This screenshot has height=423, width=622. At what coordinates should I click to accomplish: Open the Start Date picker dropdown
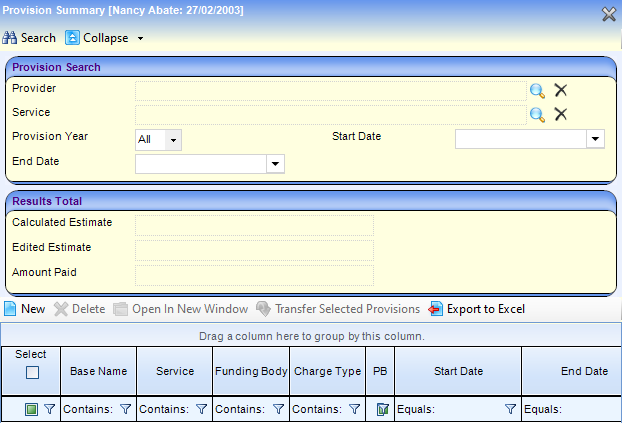pyautogui.click(x=595, y=139)
